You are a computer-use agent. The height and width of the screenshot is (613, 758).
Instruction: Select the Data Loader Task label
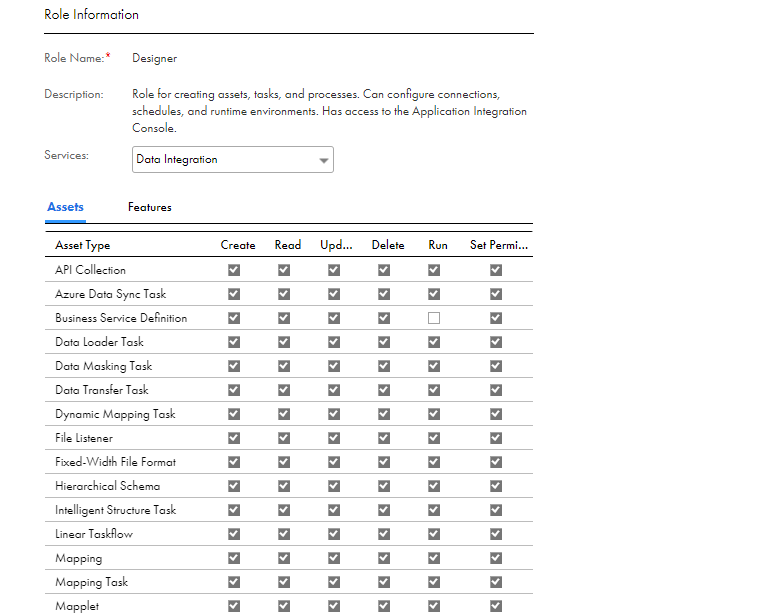click(x=99, y=342)
